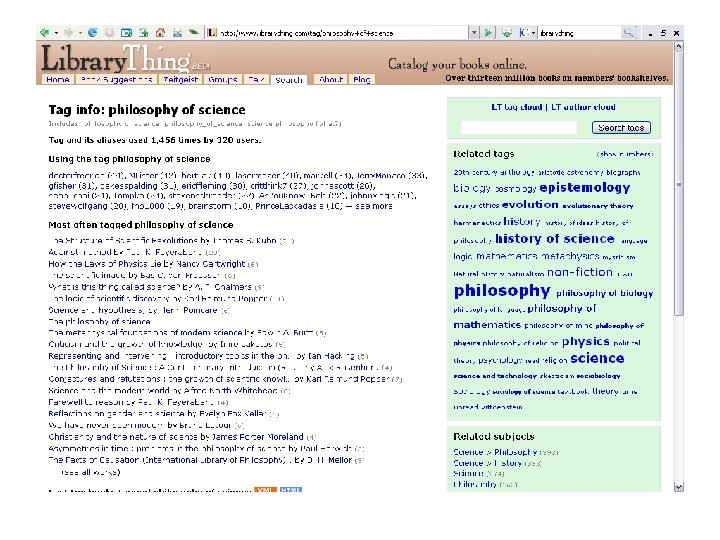Screen dimensions: 720x540
Task: Open the Groups tab
Action: click(x=223, y=79)
